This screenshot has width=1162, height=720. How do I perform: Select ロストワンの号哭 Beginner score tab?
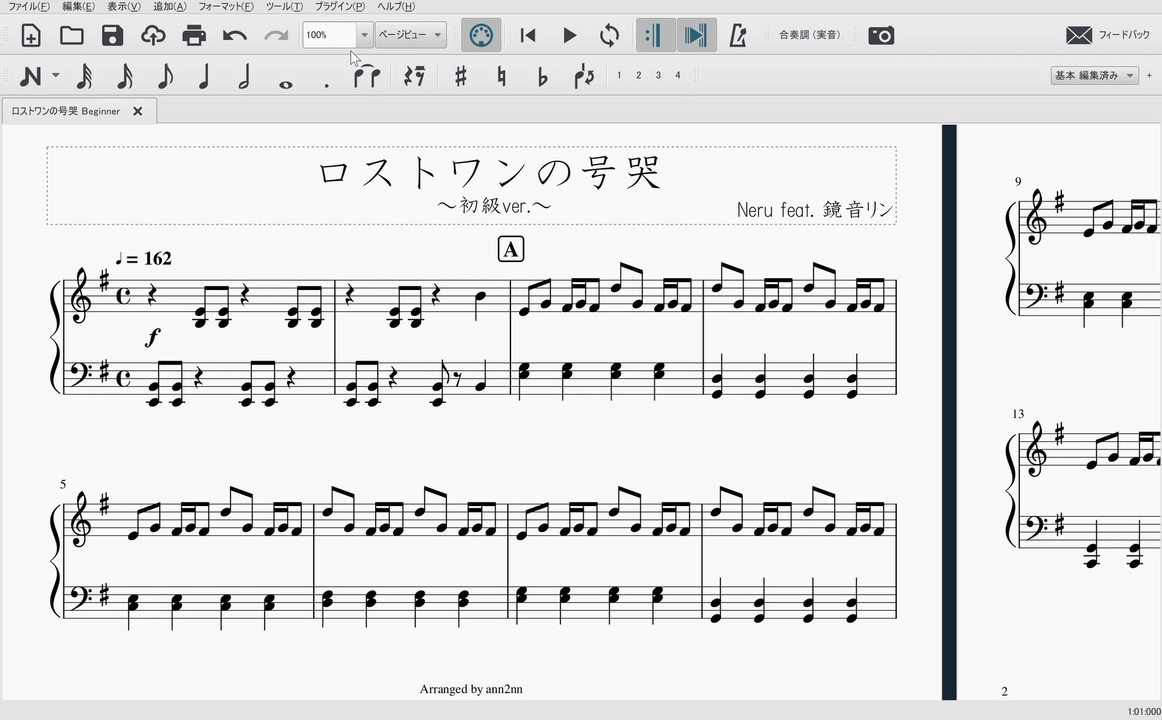point(65,111)
